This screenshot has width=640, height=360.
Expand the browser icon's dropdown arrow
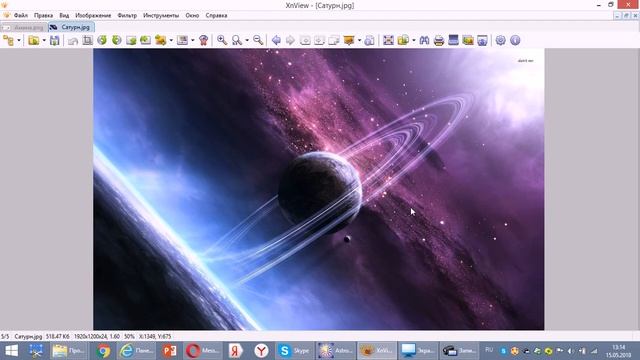pos(18,40)
